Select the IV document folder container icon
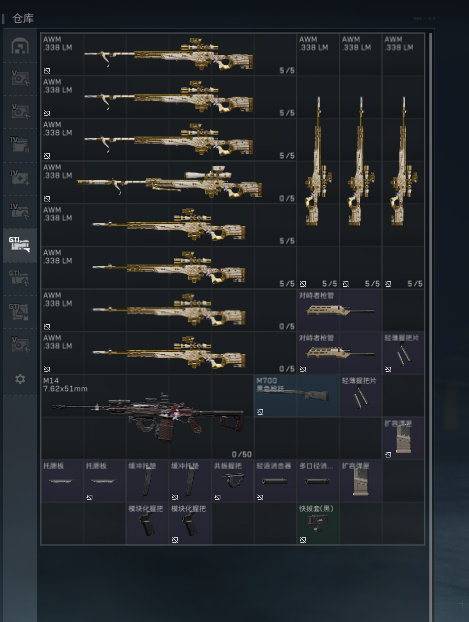This screenshot has width=469, height=622. (x=20, y=145)
